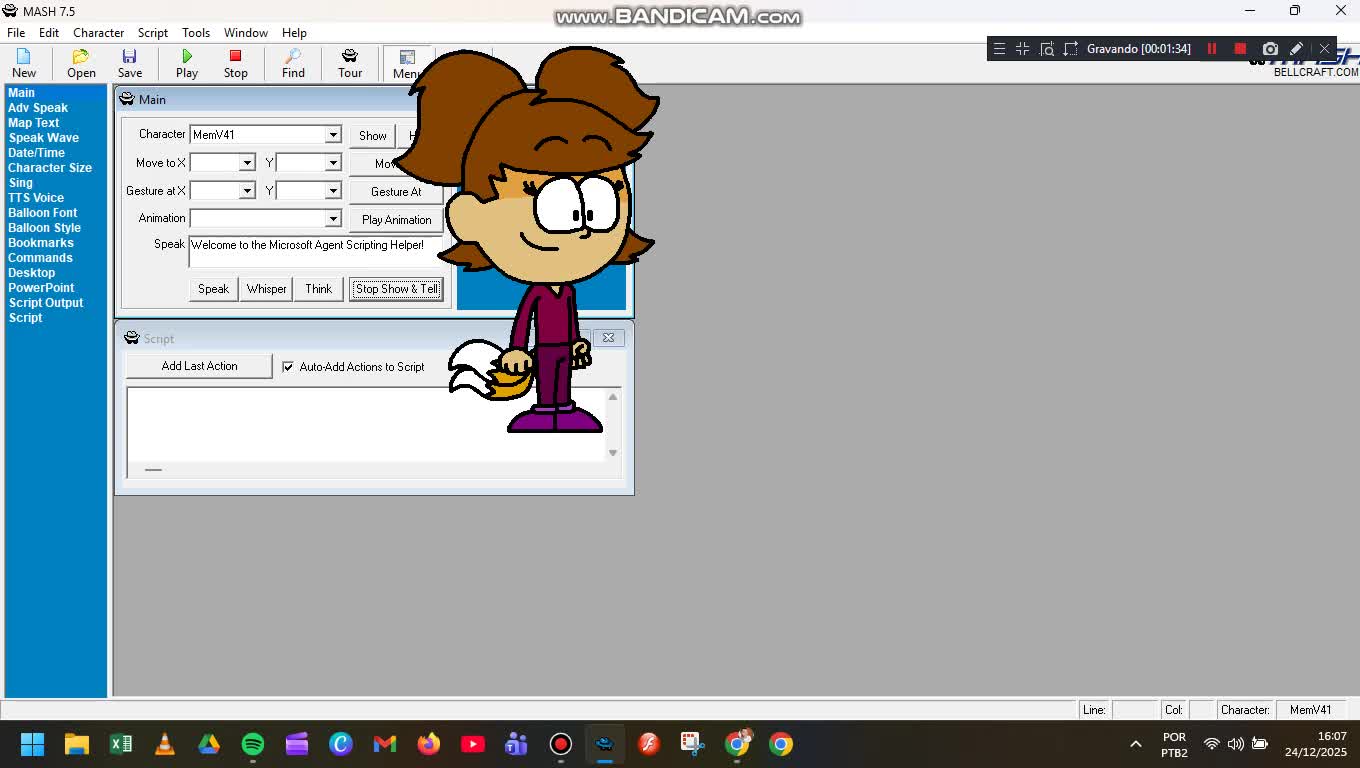Open Microsoft Teams from taskbar

pos(517,744)
